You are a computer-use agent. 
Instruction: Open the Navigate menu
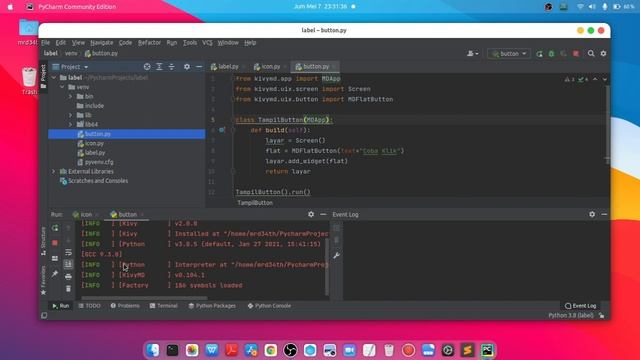pyautogui.click(x=102, y=42)
